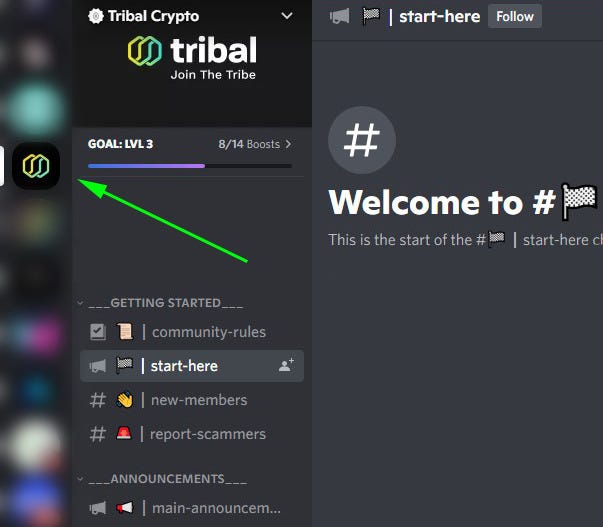Click the server boost progress bar
The image size is (603, 527).
[x=190, y=166]
